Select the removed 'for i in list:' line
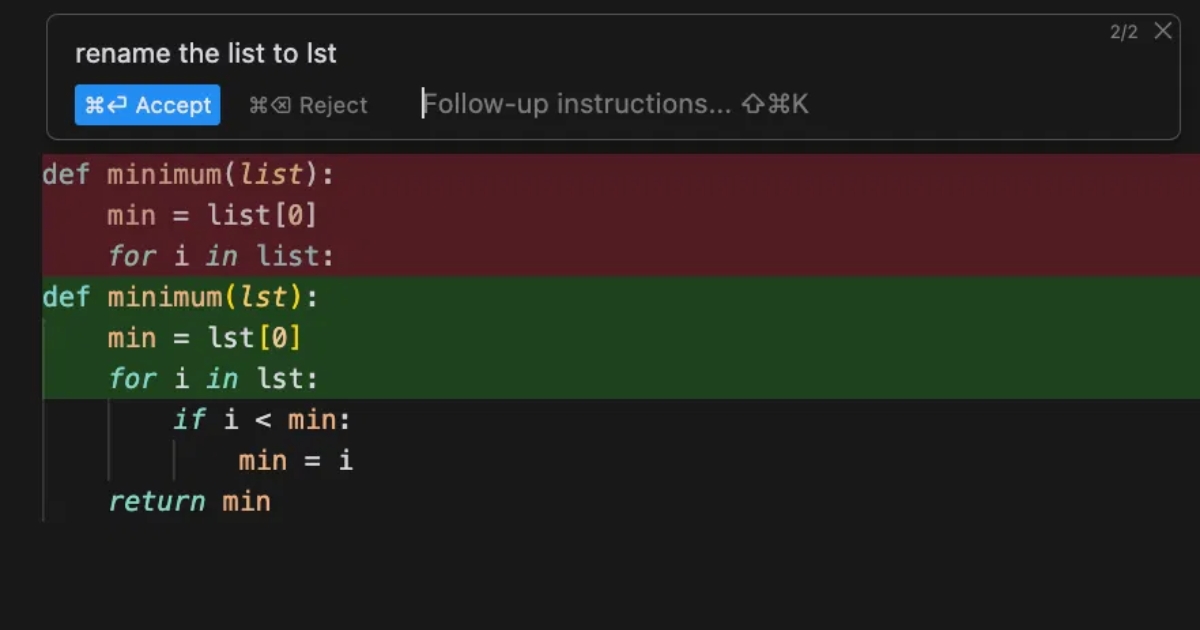Viewport: 1200px width, 630px height. coord(220,256)
